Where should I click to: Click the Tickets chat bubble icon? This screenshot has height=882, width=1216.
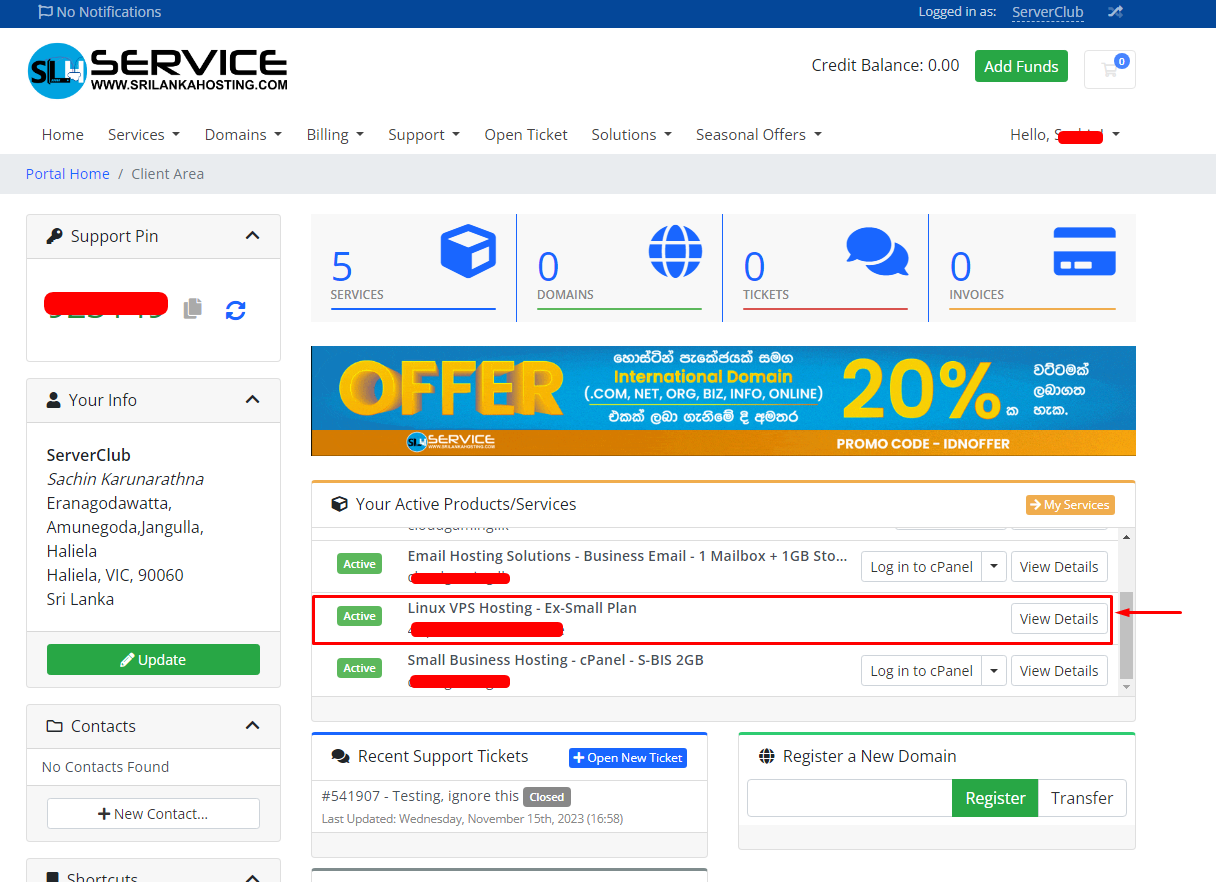pos(878,253)
